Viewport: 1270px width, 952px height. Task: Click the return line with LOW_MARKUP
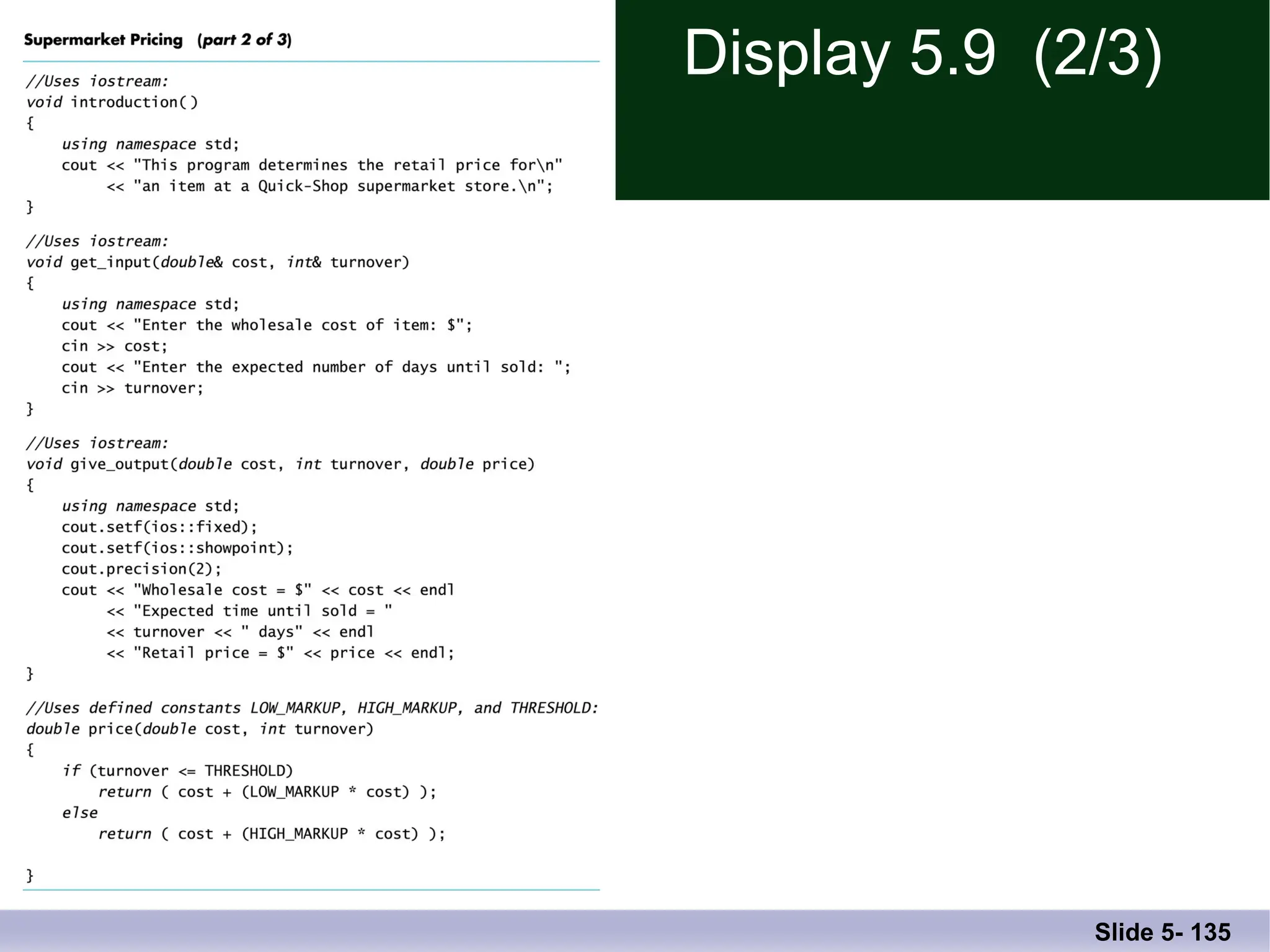coord(267,793)
